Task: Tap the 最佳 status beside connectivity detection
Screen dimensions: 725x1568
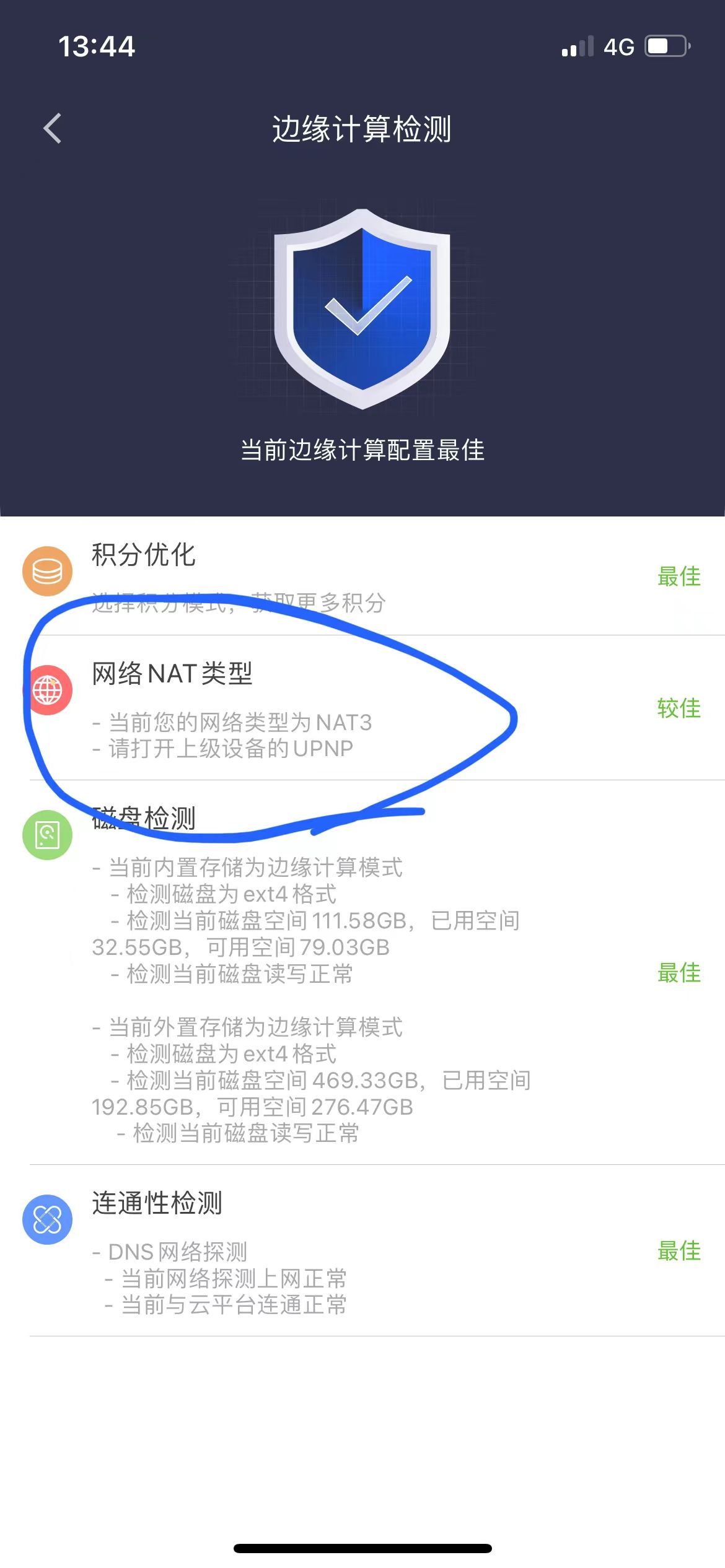Action: (679, 1251)
